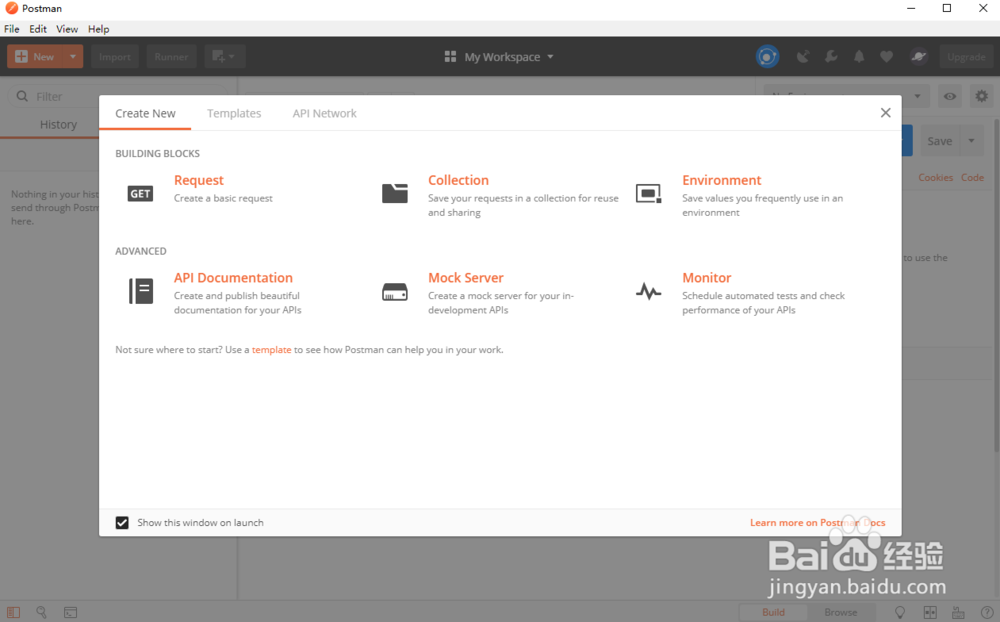Open the Help menu
The image size is (1000, 622).
point(99,29)
